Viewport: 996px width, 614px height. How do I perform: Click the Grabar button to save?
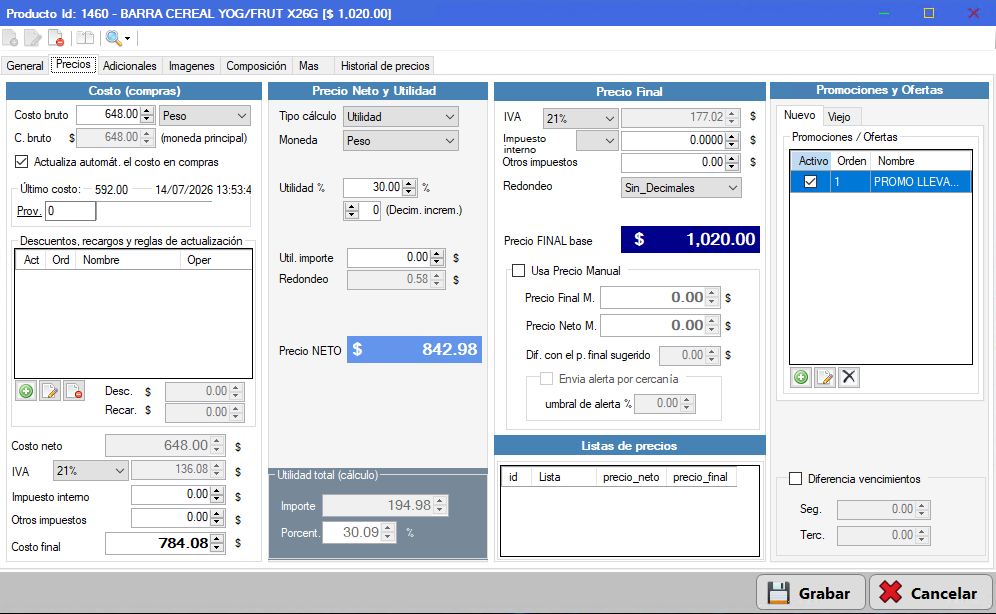(x=811, y=593)
